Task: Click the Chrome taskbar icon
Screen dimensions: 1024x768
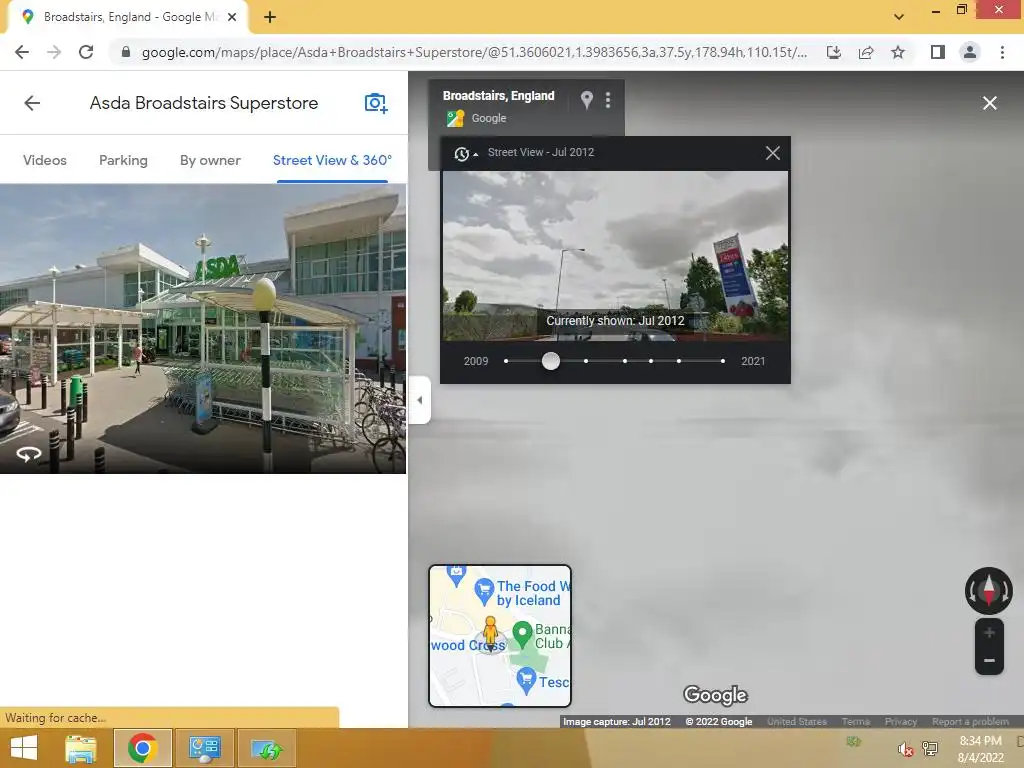Action: tap(143, 748)
